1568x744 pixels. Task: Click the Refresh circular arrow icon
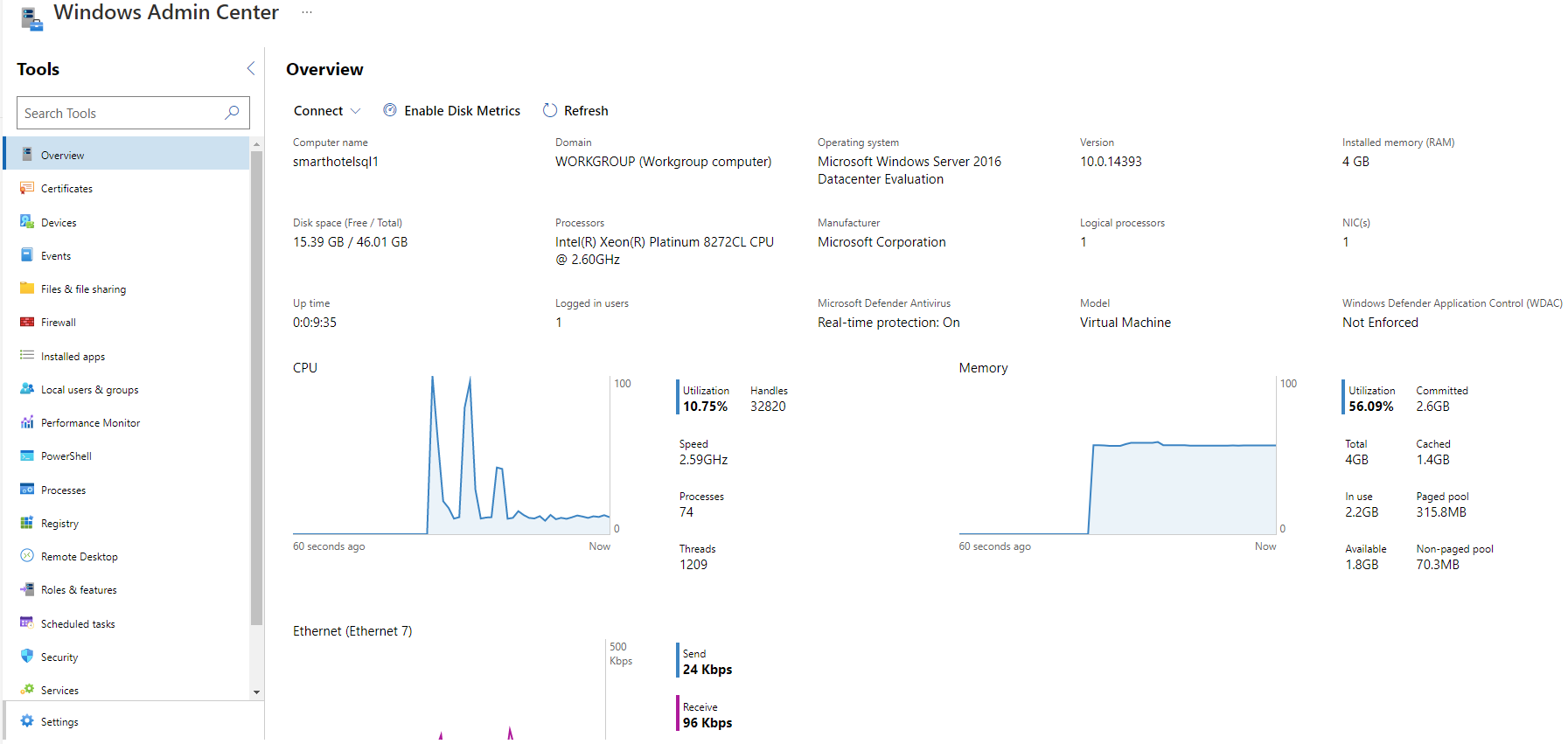coord(550,110)
